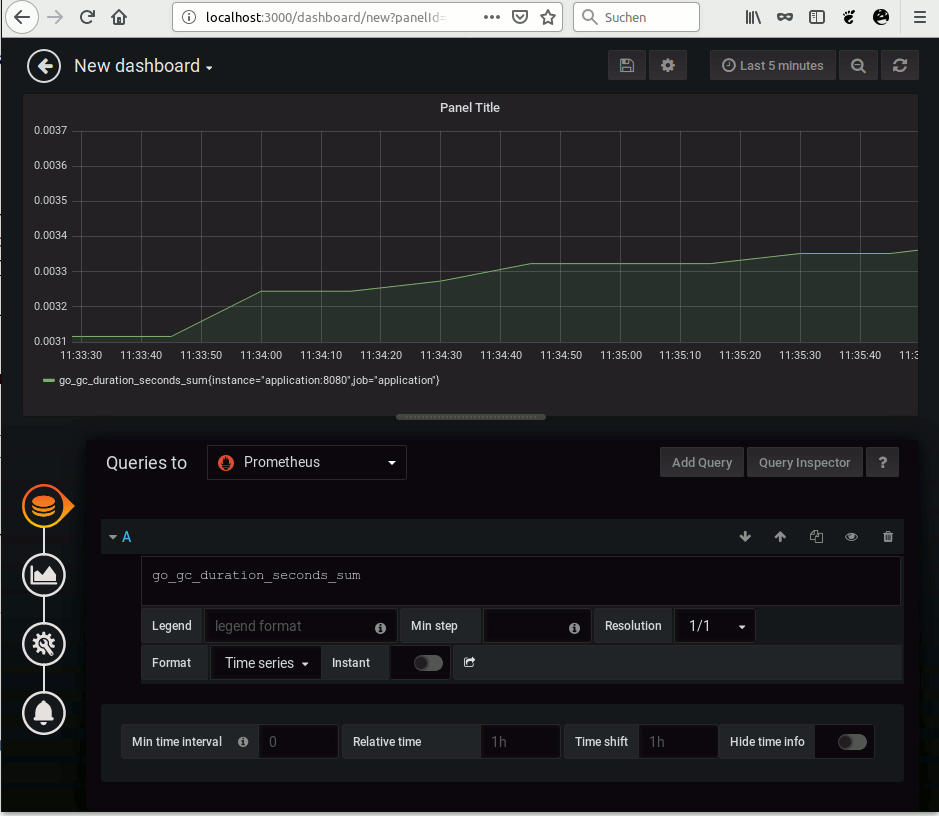Delete query A using the trash icon
The width and height of the screenshot is (939, 816).
887,537
